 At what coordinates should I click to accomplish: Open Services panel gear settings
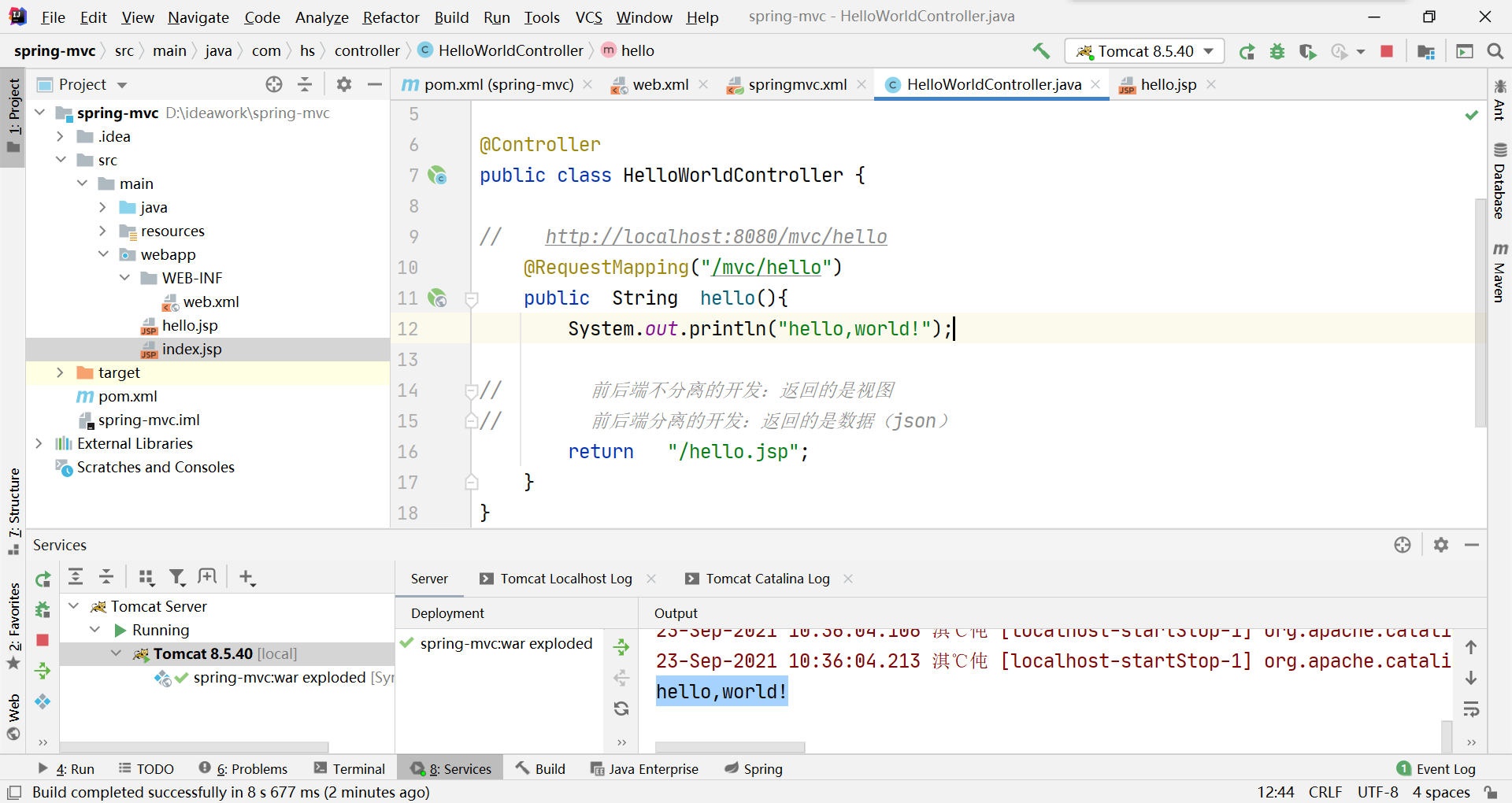click(x=1441, y=545)
